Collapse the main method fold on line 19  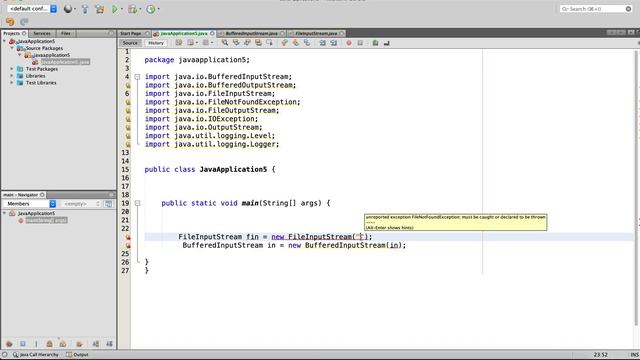pyautogui.click(x=138, y=203)
